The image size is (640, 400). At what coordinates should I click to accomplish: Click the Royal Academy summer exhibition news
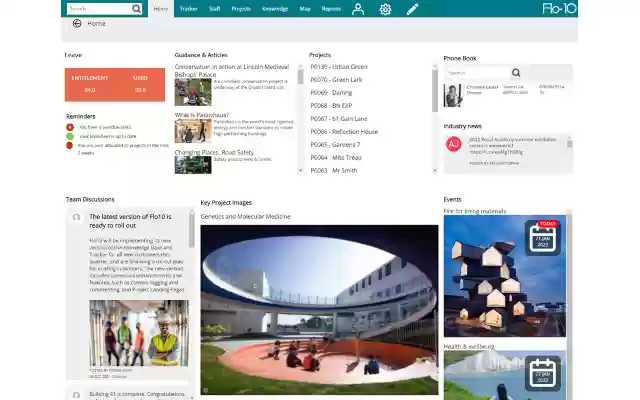coord(513,145)
